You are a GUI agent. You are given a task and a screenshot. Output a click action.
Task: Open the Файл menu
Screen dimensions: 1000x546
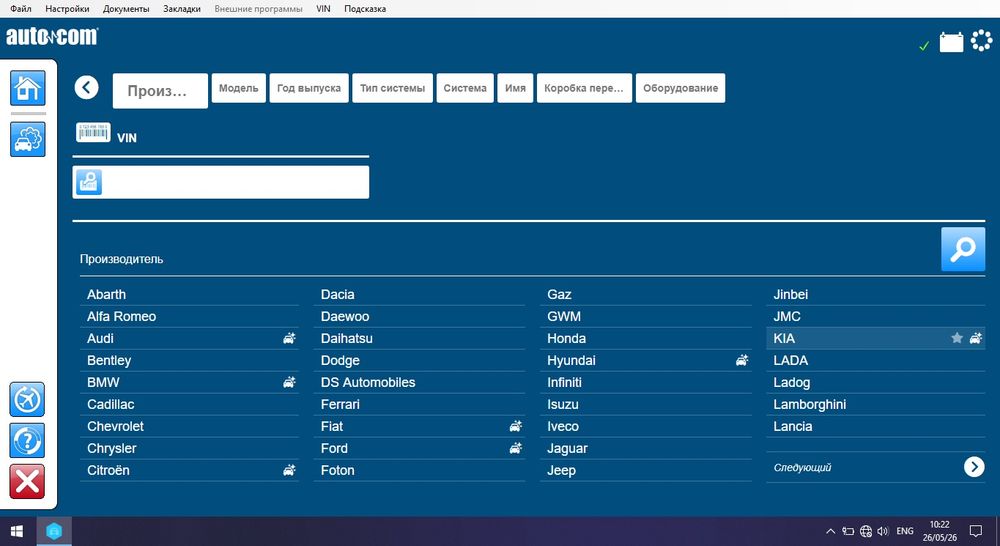pos(21,9)
